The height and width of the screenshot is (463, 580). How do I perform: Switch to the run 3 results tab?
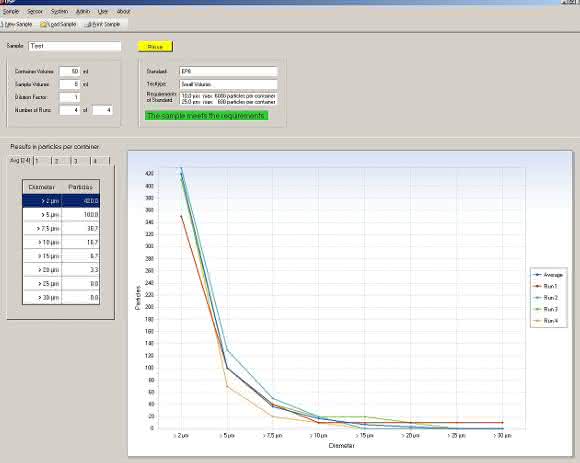(81, 161)
